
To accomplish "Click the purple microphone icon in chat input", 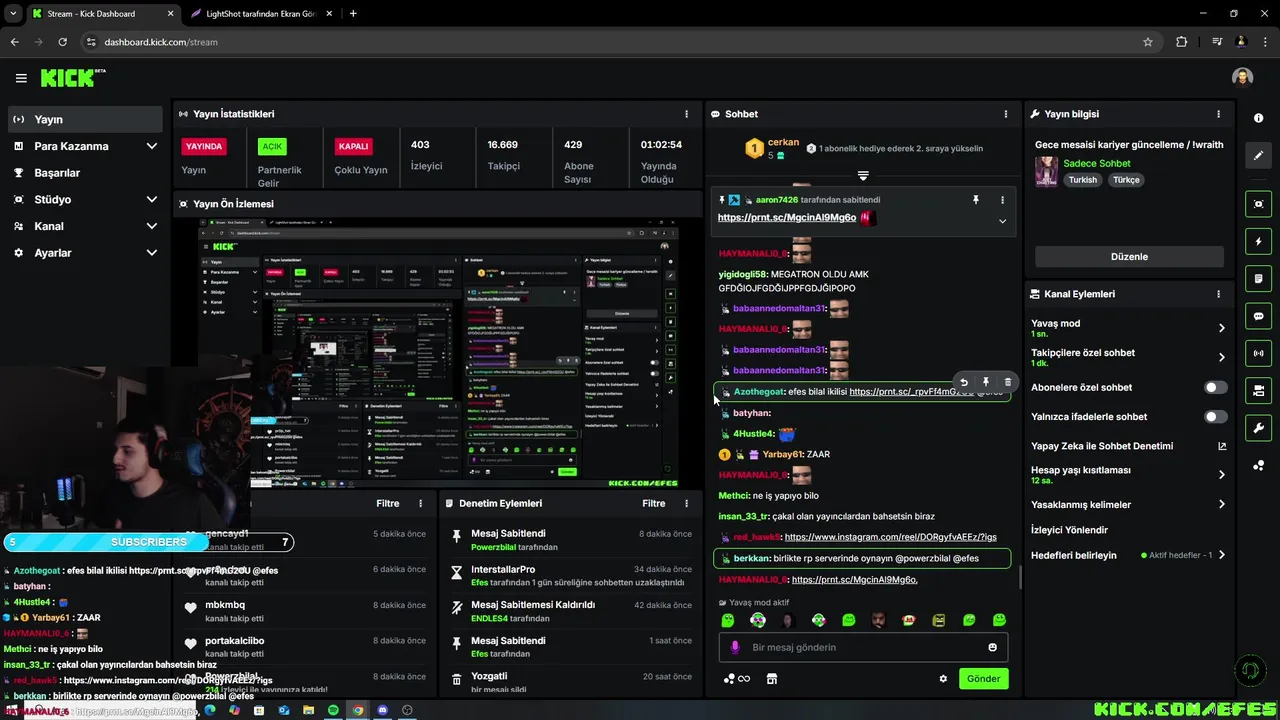I will pyautogui.click(x=735, y=647).
